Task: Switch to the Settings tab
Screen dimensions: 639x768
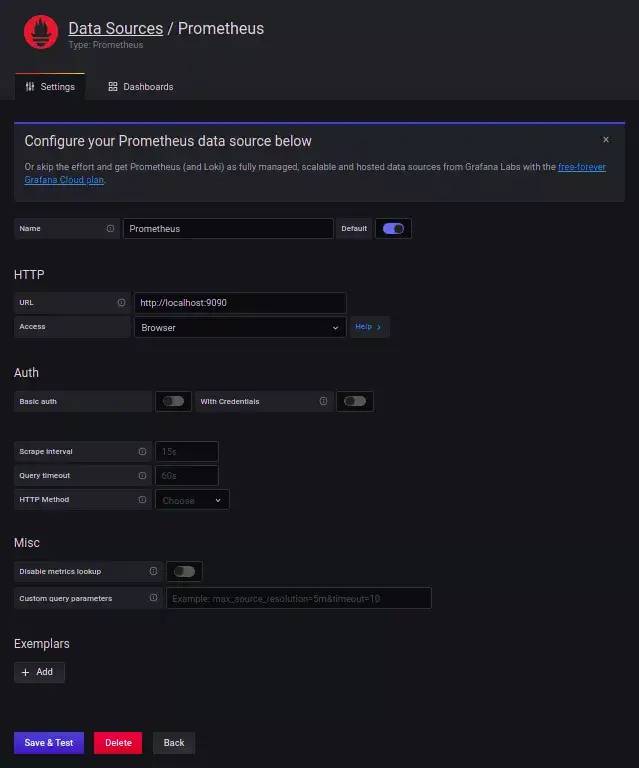Action: tap(50, 87)
